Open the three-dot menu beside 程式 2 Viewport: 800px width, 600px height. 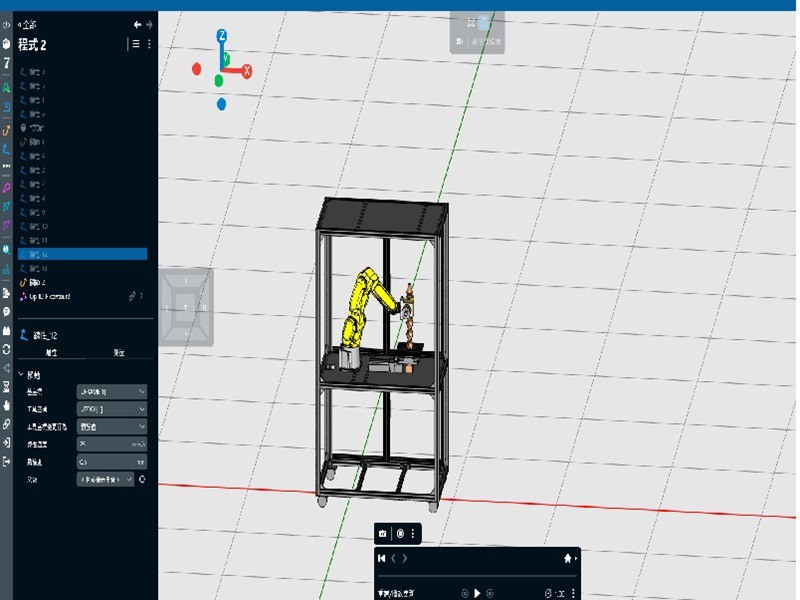150,44
